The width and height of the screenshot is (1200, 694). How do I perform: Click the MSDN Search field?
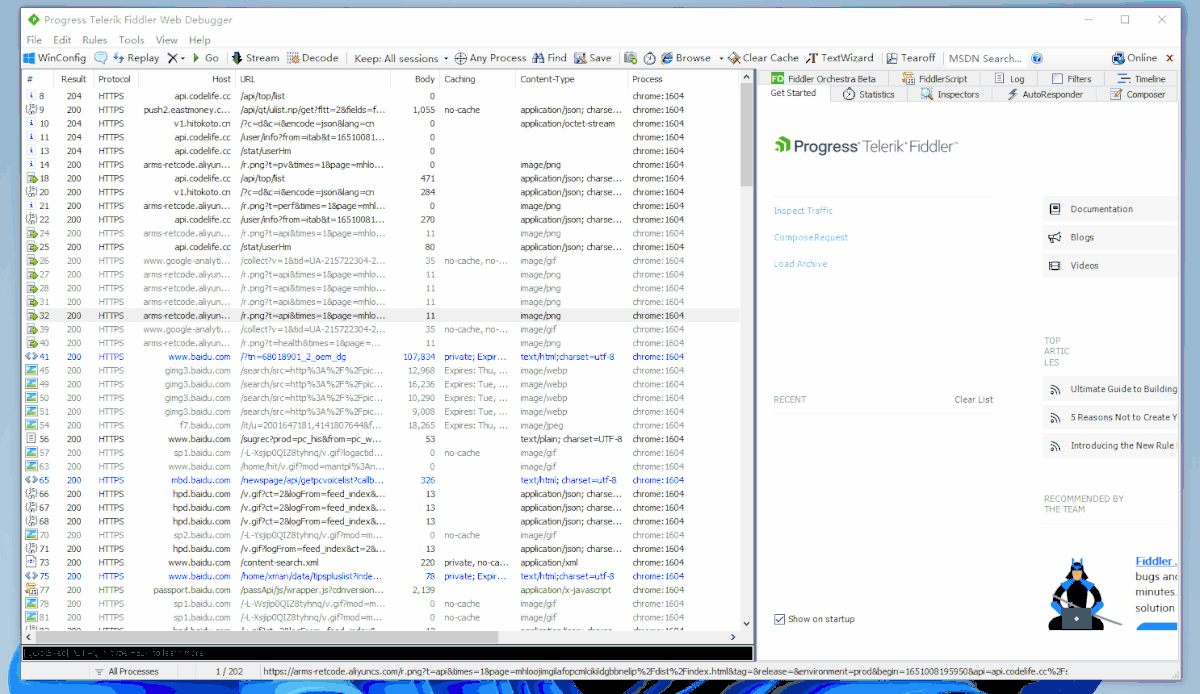986,58
